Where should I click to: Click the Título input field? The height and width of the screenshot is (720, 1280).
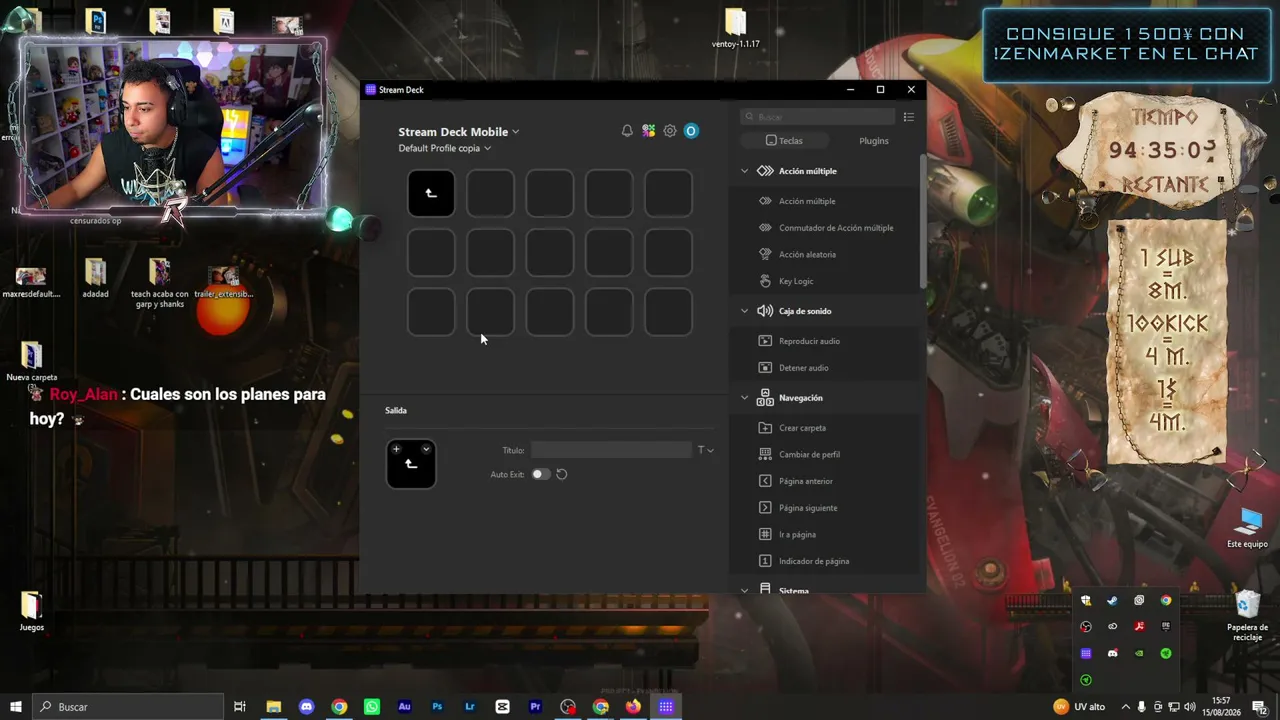611,450
